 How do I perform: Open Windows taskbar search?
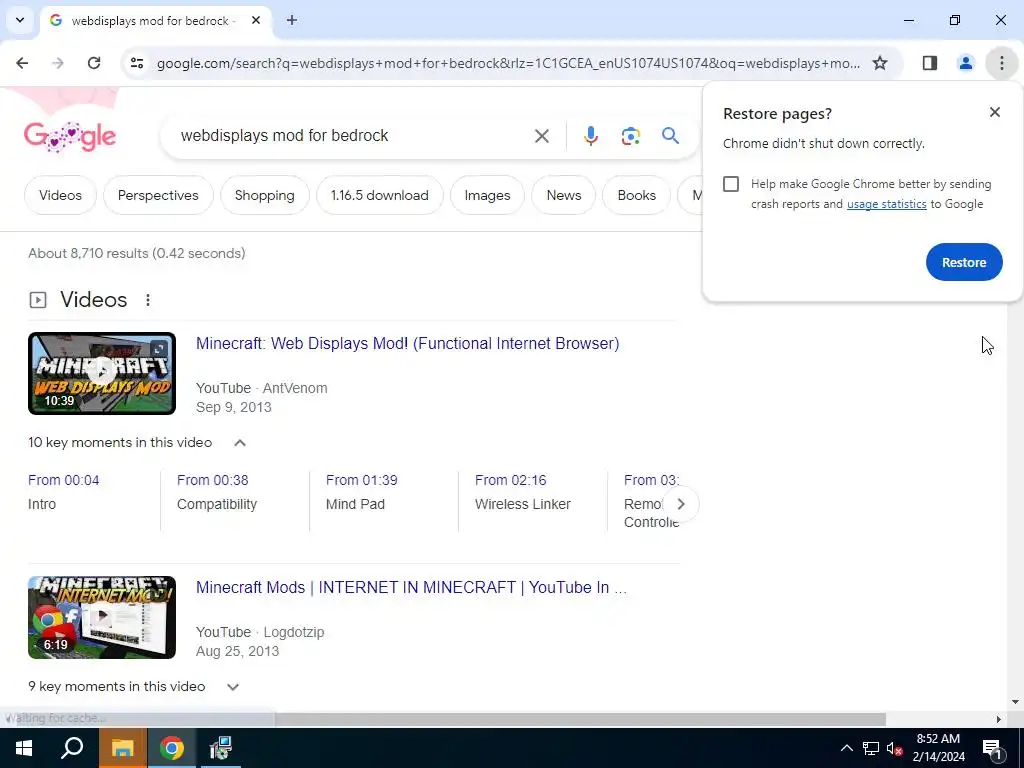coord(72,748)
